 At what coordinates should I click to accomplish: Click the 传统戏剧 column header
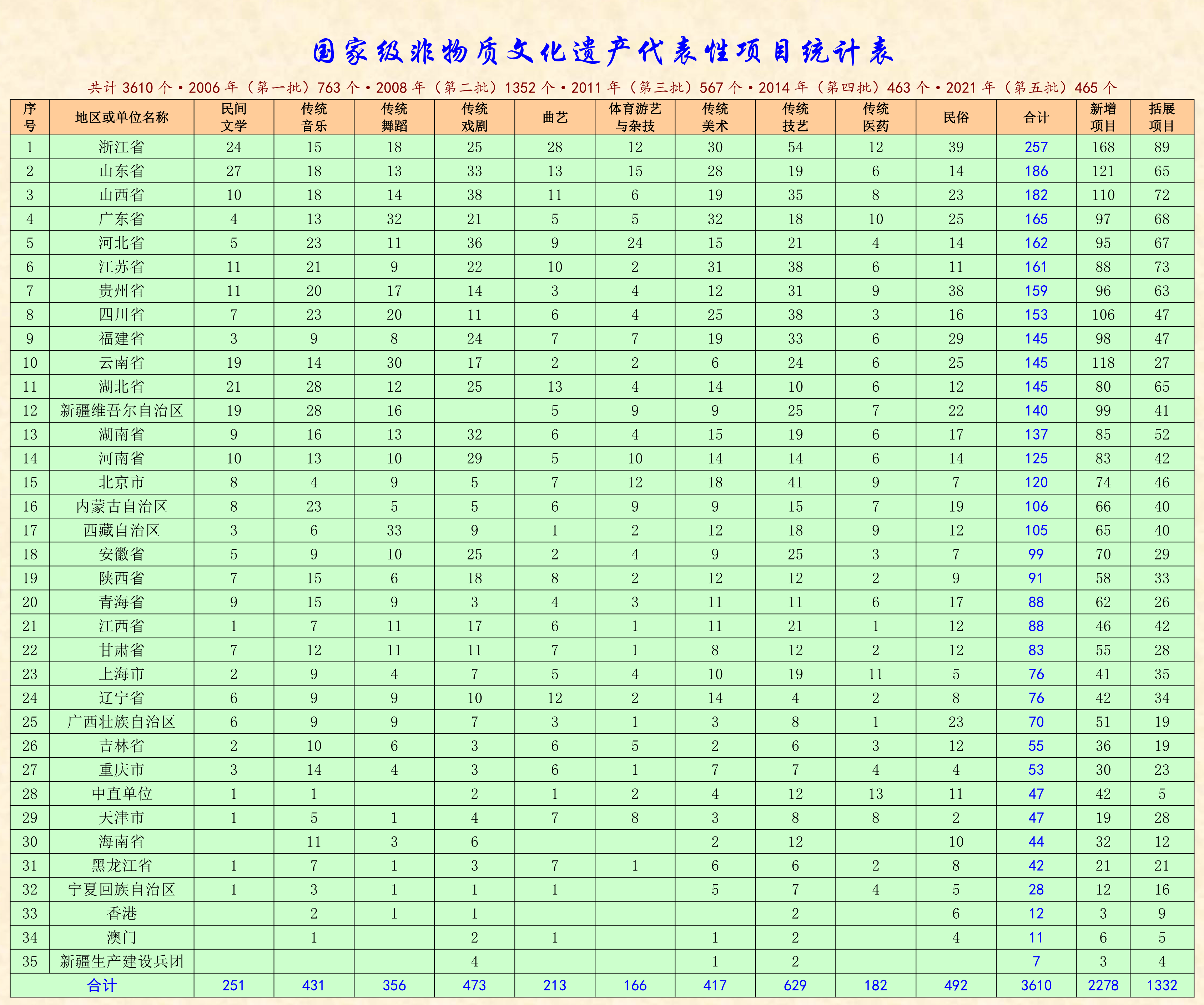tap(474, 117)
